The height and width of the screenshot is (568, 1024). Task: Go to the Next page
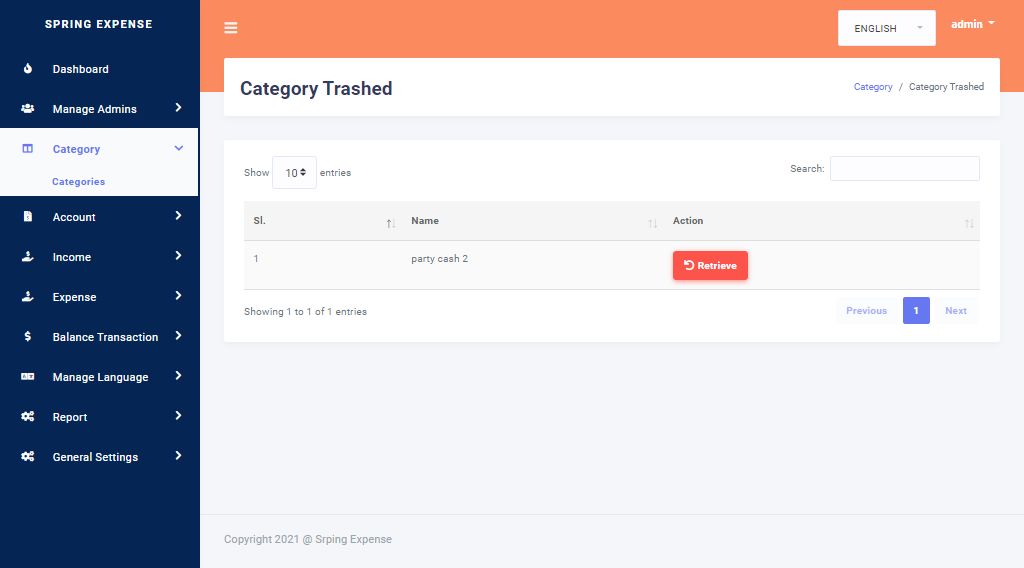click(955, 311)
